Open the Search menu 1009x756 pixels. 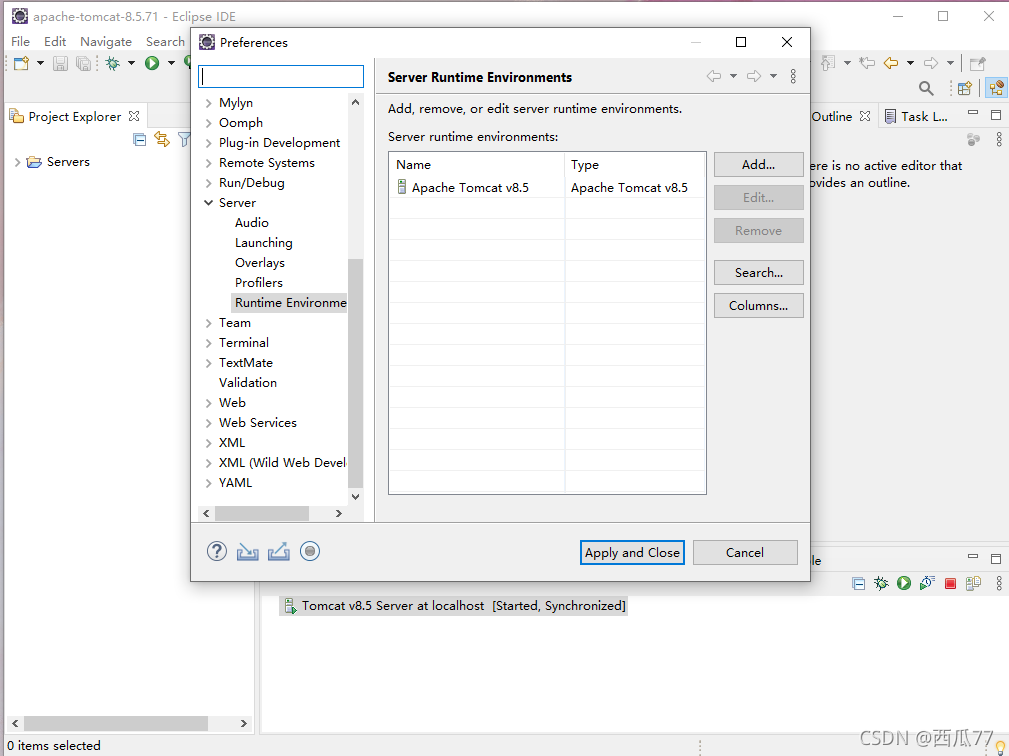click(165, 41)
